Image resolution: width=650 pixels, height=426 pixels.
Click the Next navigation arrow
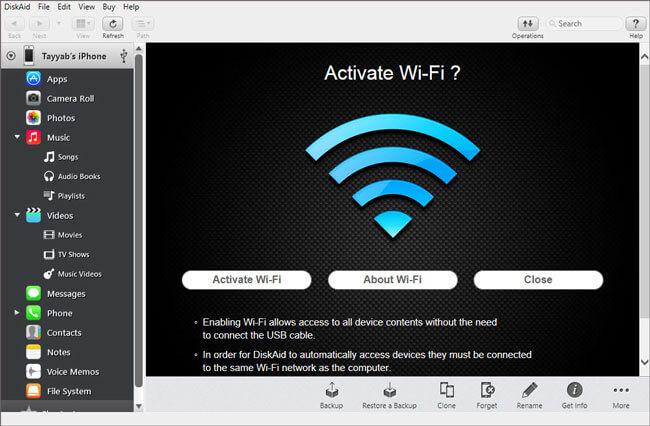point(40,24)
